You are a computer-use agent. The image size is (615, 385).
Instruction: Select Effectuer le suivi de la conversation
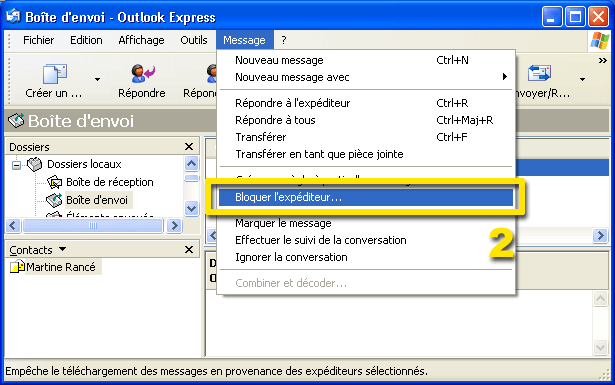pos(366,240)
